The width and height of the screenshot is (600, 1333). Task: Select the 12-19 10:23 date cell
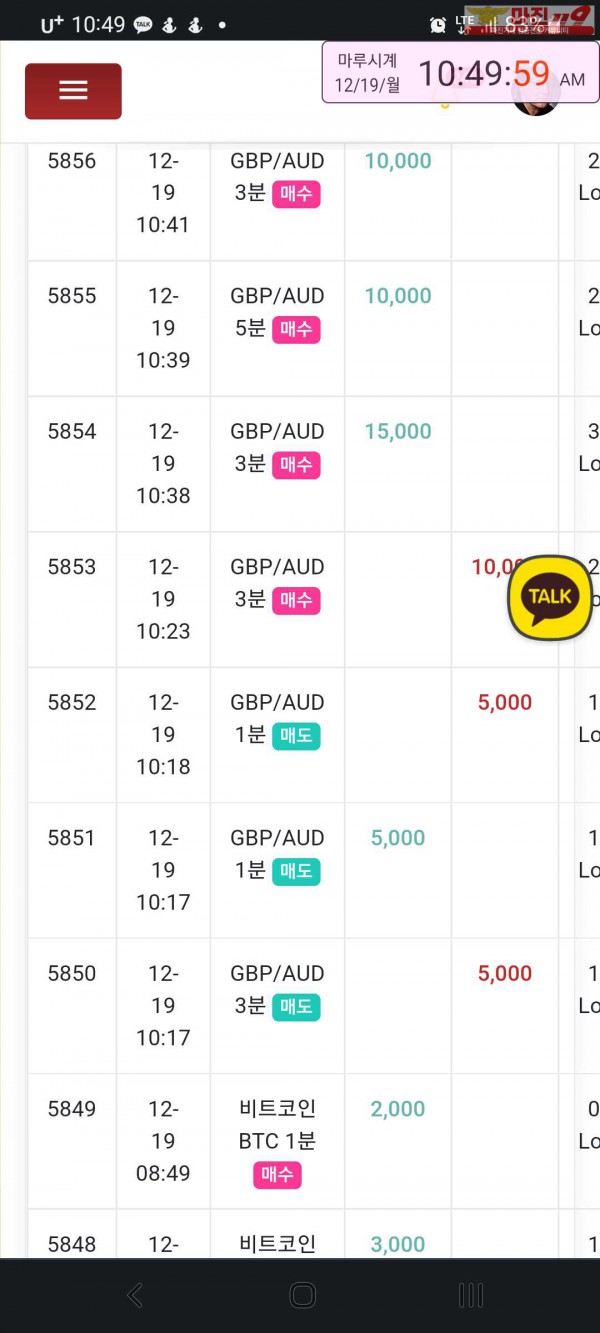163,599
